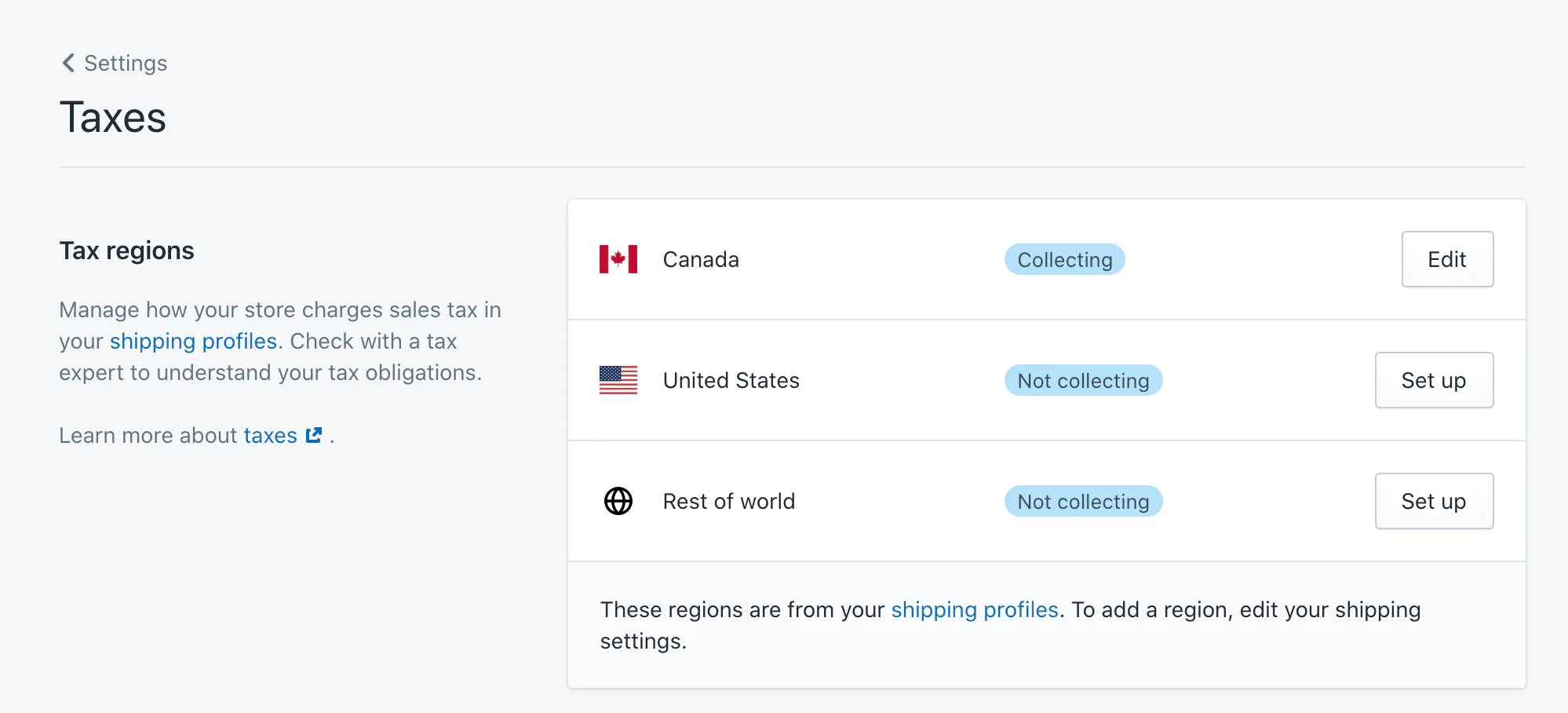Select the United States tax region row
The image size is (1568, 713).
863,380
